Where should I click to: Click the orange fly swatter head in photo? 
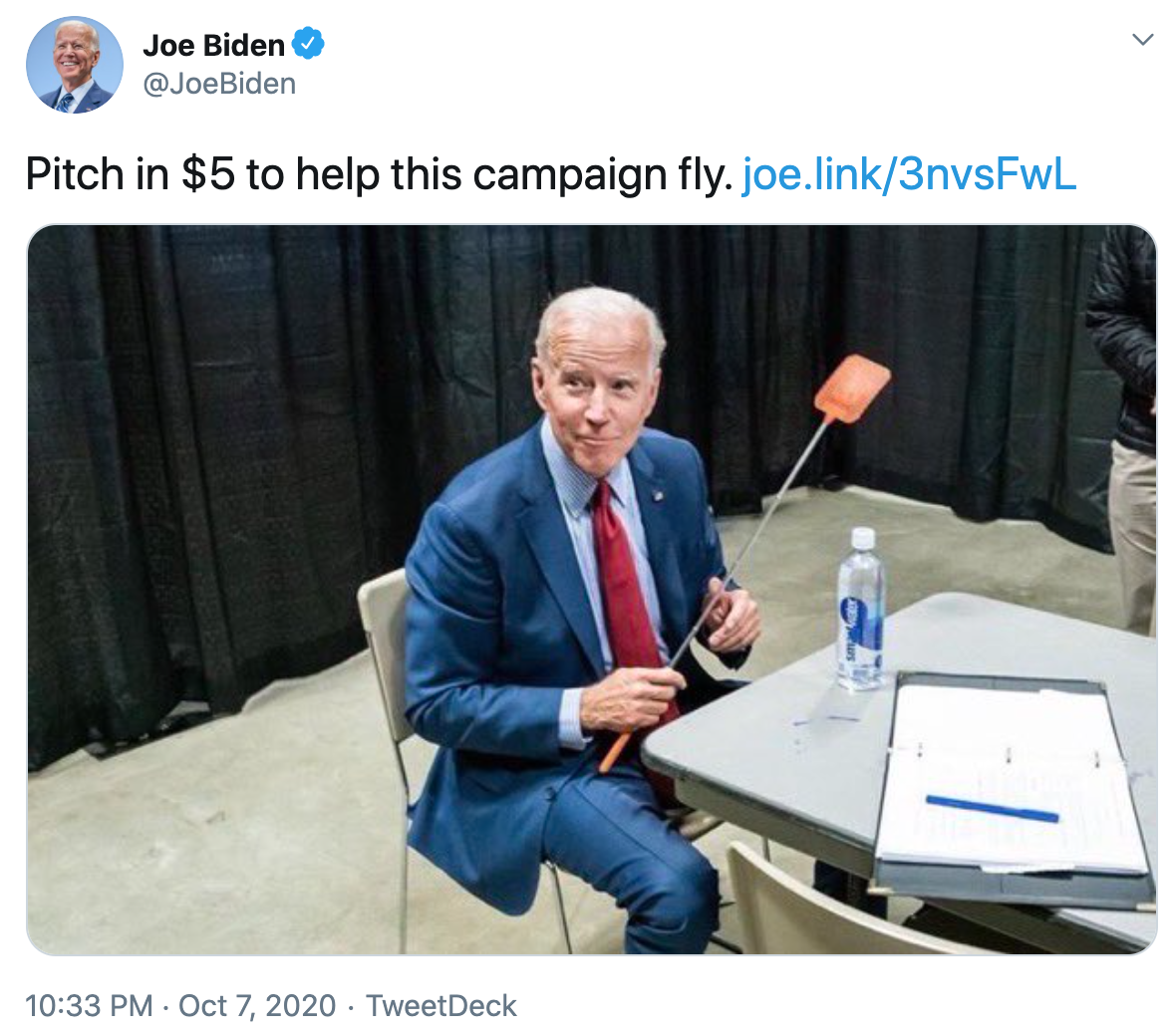(852, 388)
